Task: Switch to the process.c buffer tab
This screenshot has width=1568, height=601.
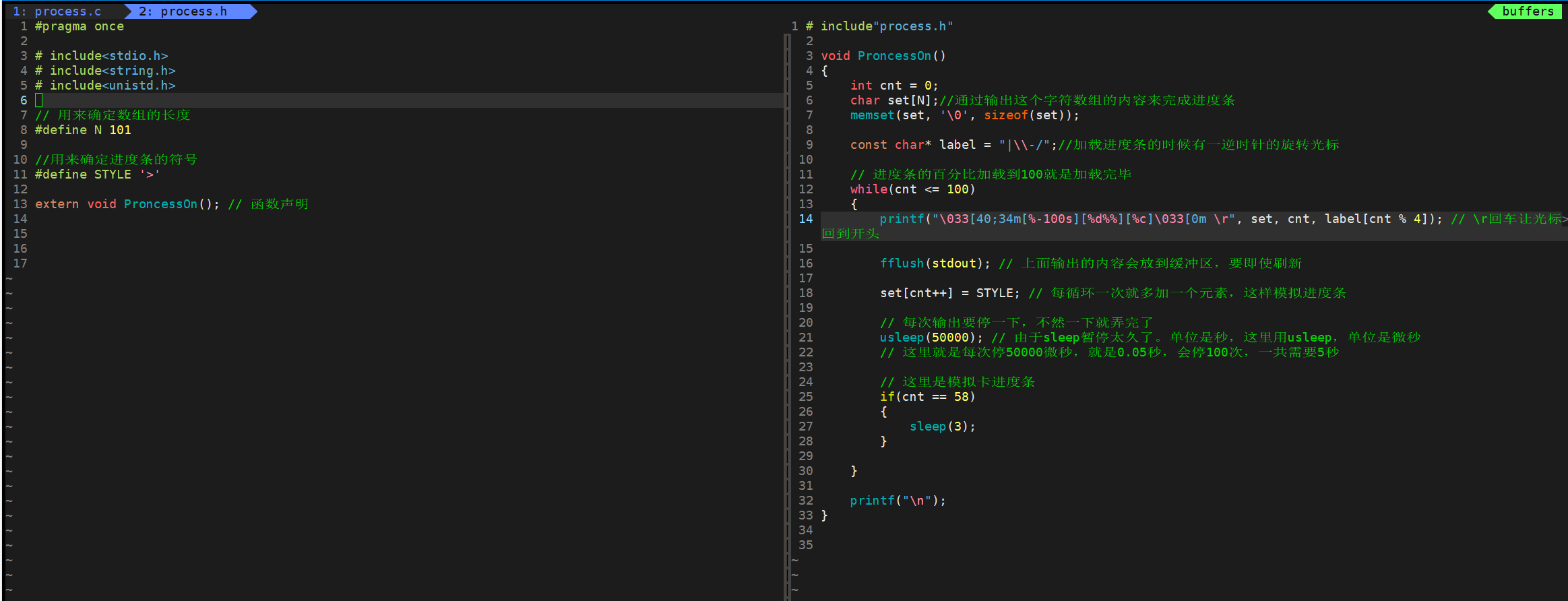Action: 57,11
